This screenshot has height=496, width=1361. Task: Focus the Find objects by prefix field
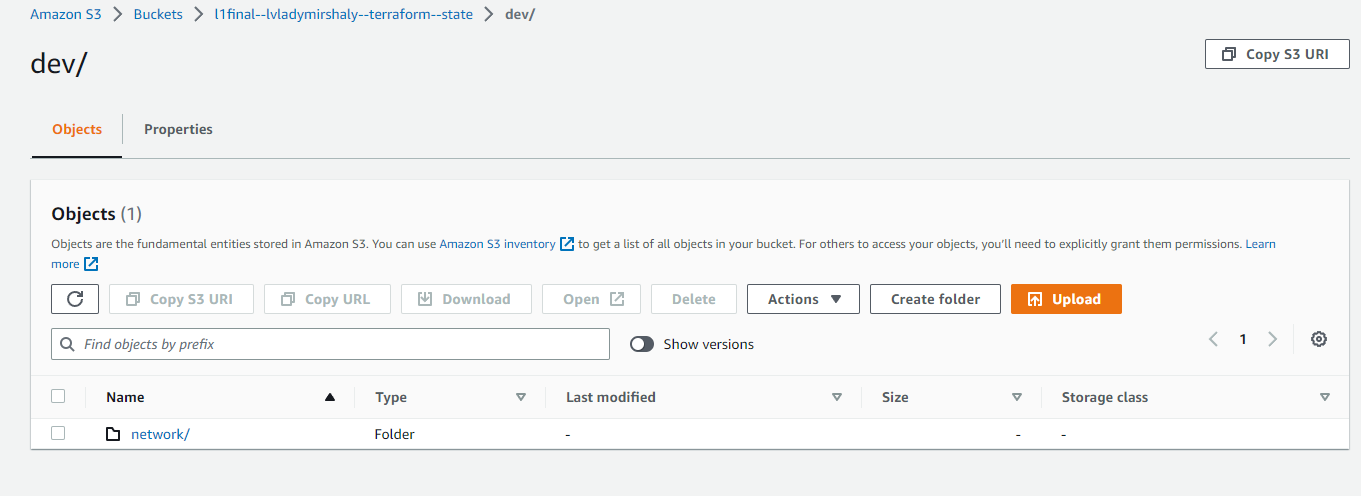point(330,344)
